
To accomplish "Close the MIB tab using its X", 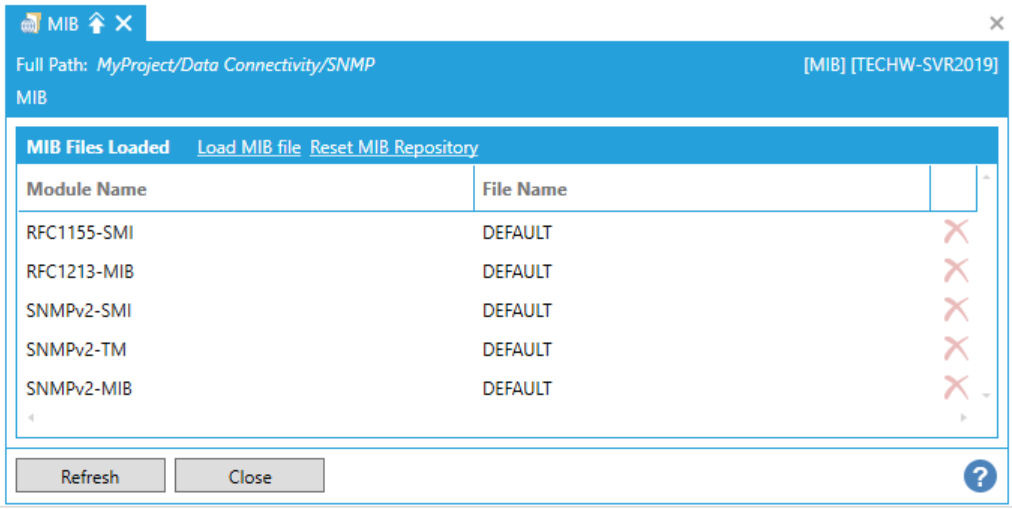I will [123, 24].
